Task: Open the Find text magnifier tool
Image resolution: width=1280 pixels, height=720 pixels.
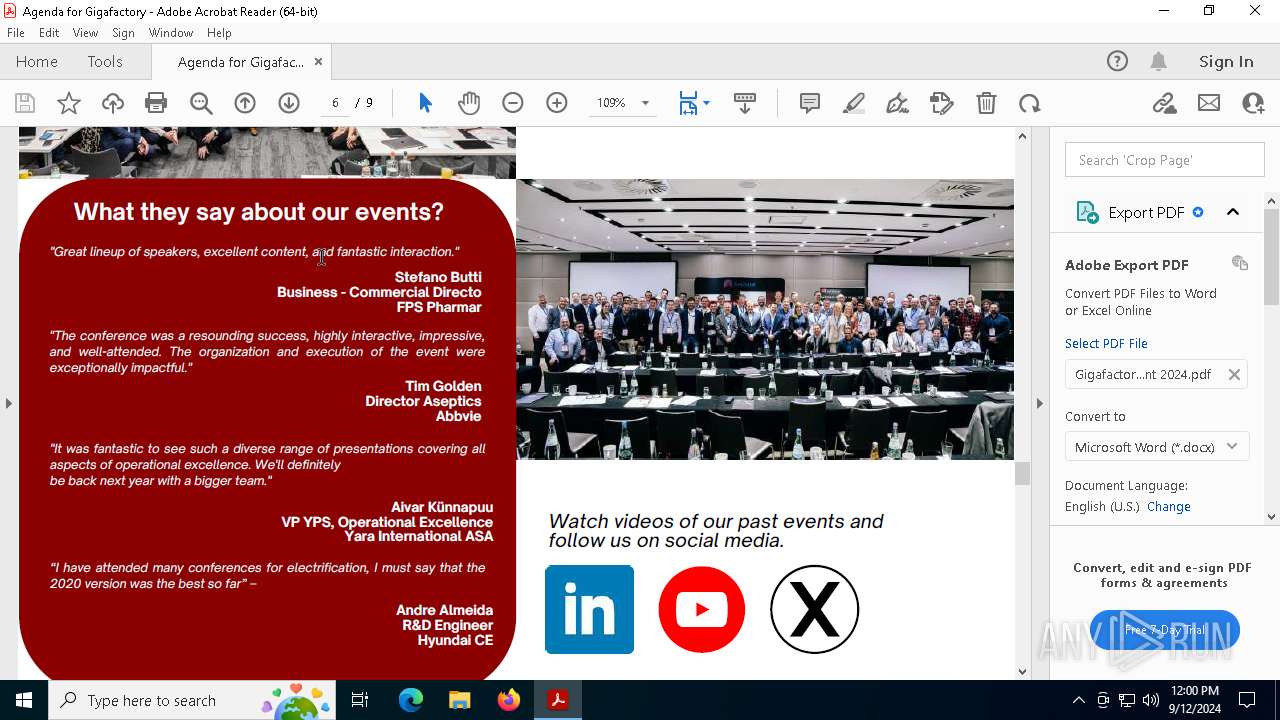Action: tap(201, 103)
